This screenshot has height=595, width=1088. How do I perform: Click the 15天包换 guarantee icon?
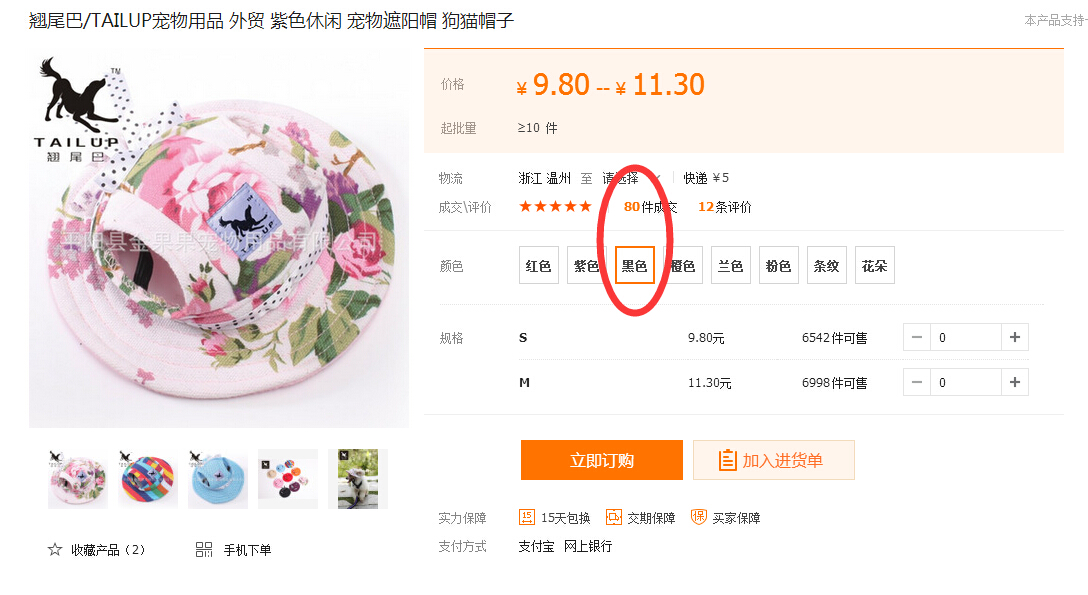tap(527, 517)
